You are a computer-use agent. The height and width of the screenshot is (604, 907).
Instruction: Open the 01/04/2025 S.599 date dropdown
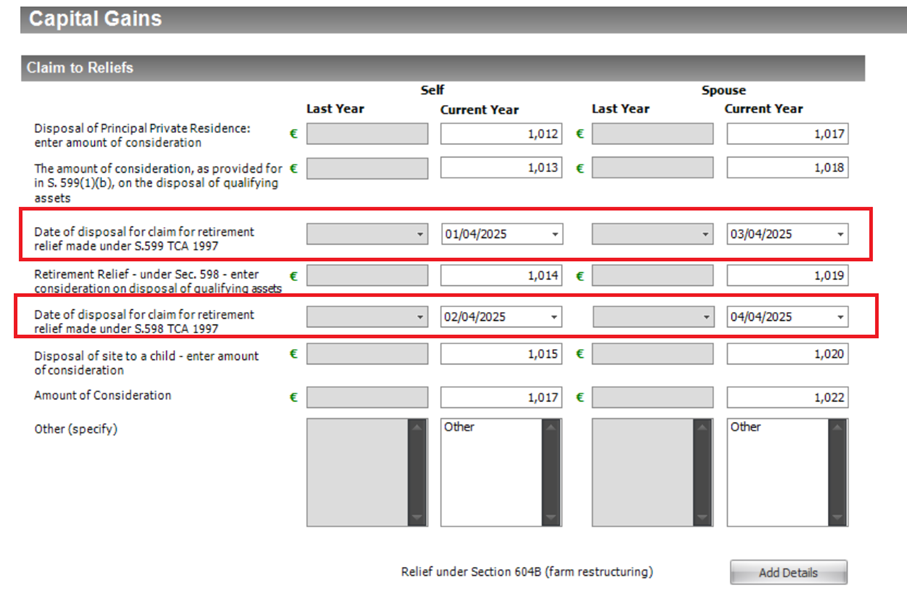[x=555, y=234]
